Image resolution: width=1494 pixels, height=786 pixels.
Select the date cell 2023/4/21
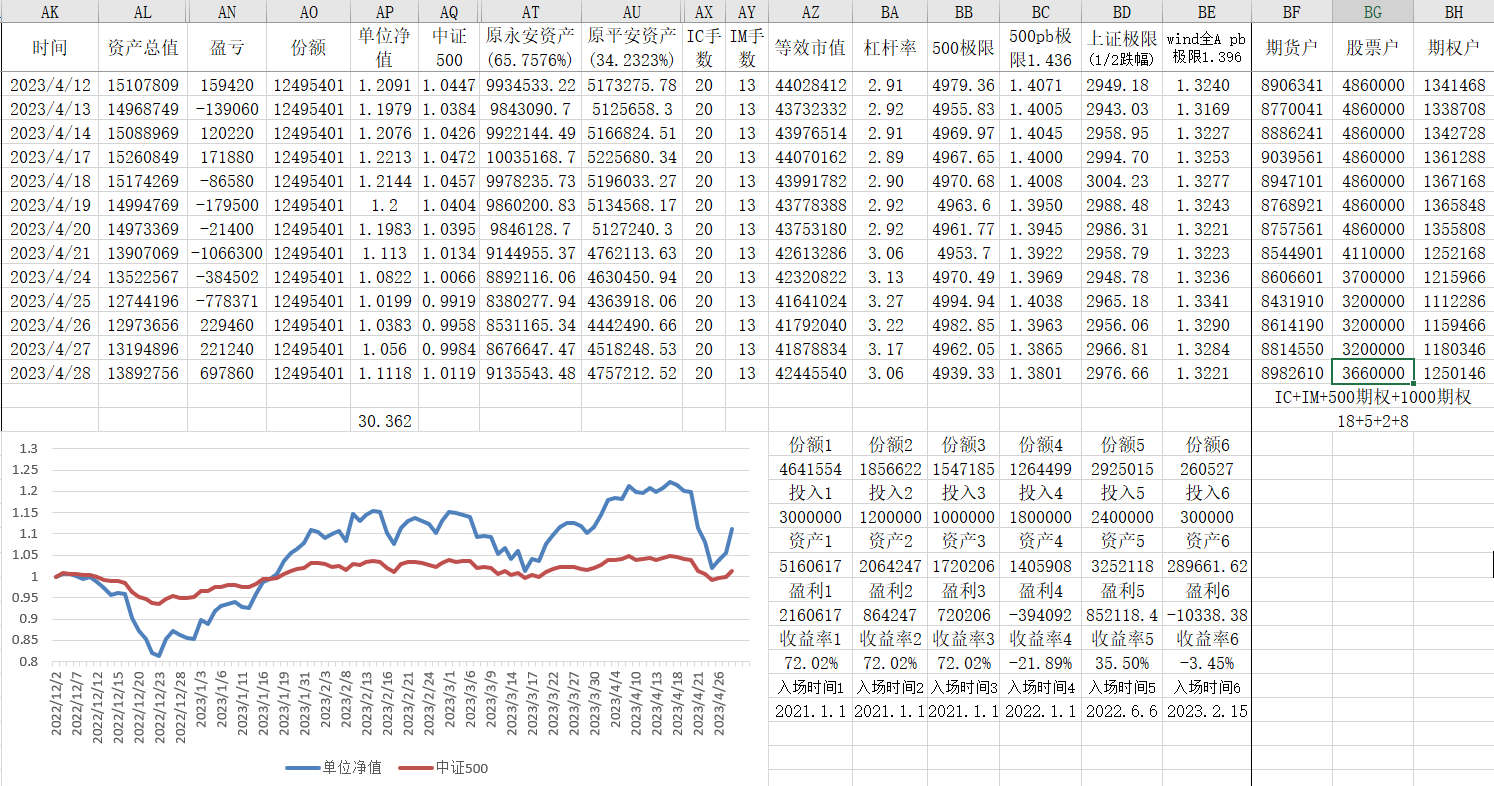50,253
